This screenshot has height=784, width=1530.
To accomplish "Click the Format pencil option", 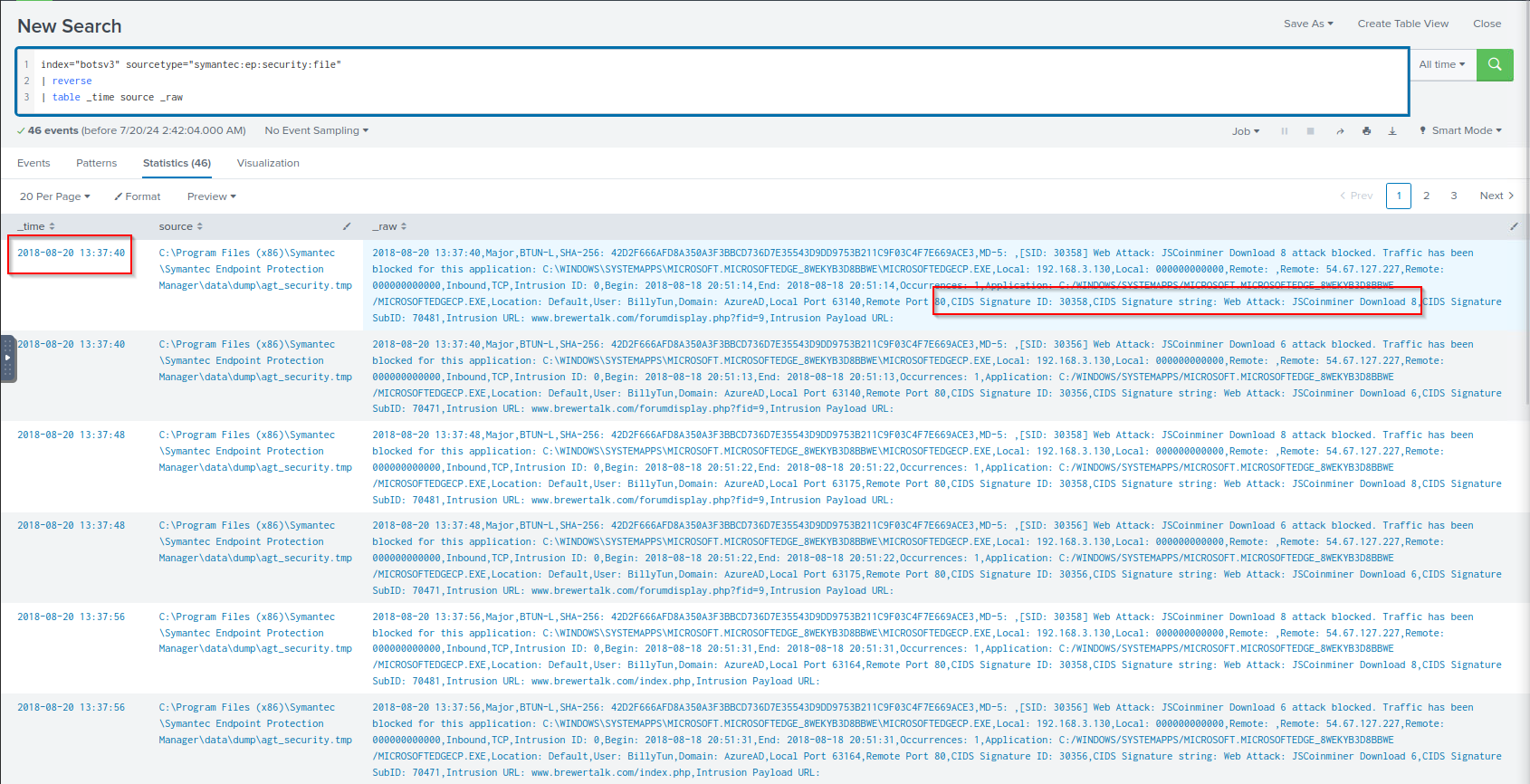I will coord(138,196).
